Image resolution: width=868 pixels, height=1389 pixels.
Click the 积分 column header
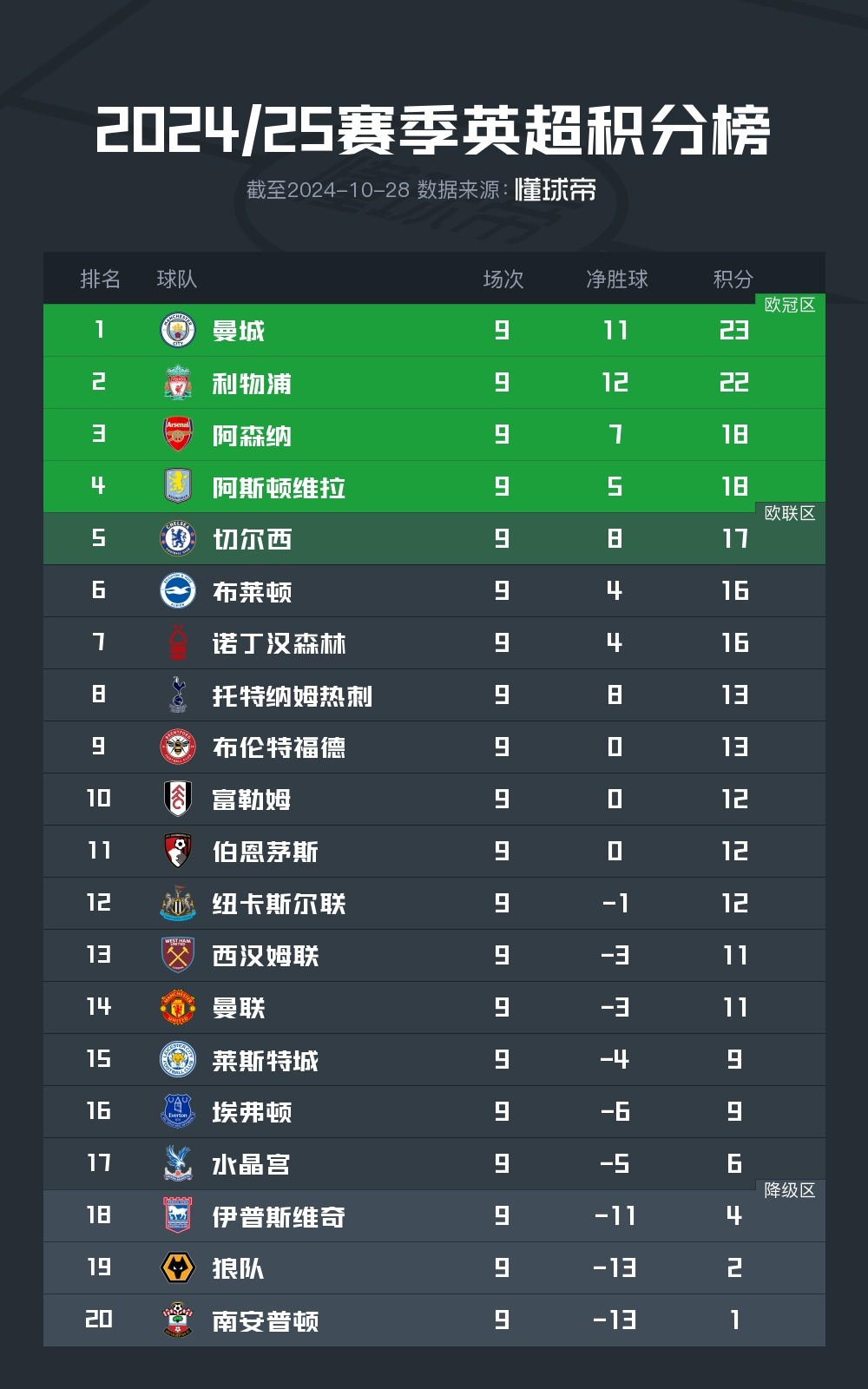733,279
